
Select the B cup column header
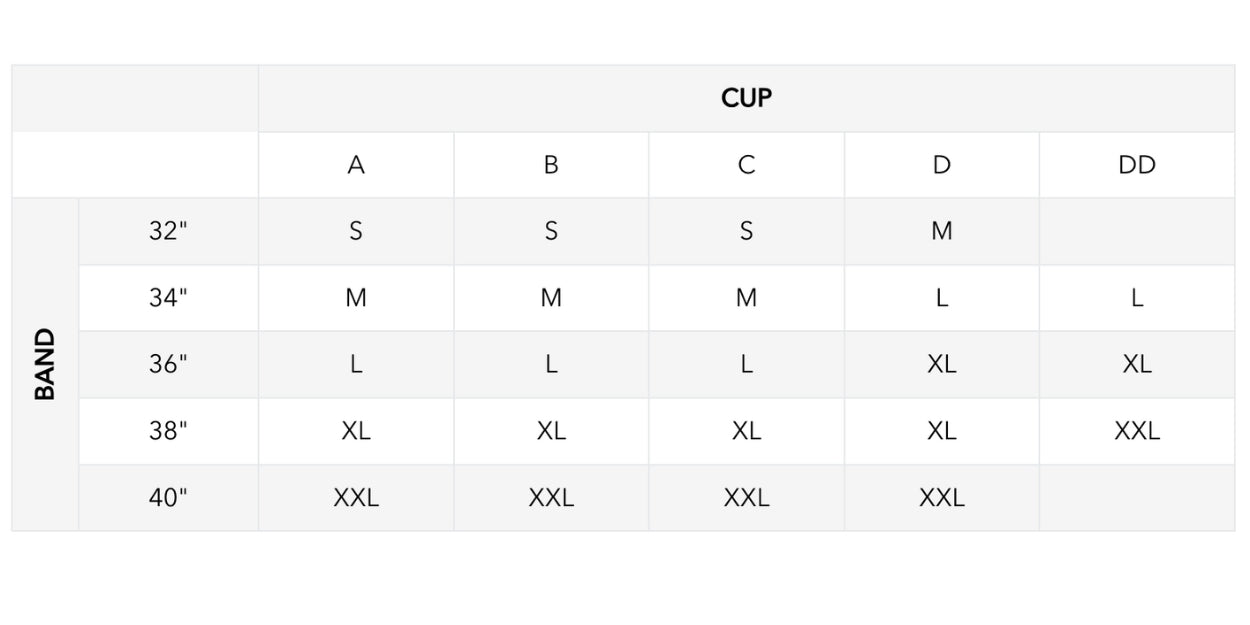551,165
